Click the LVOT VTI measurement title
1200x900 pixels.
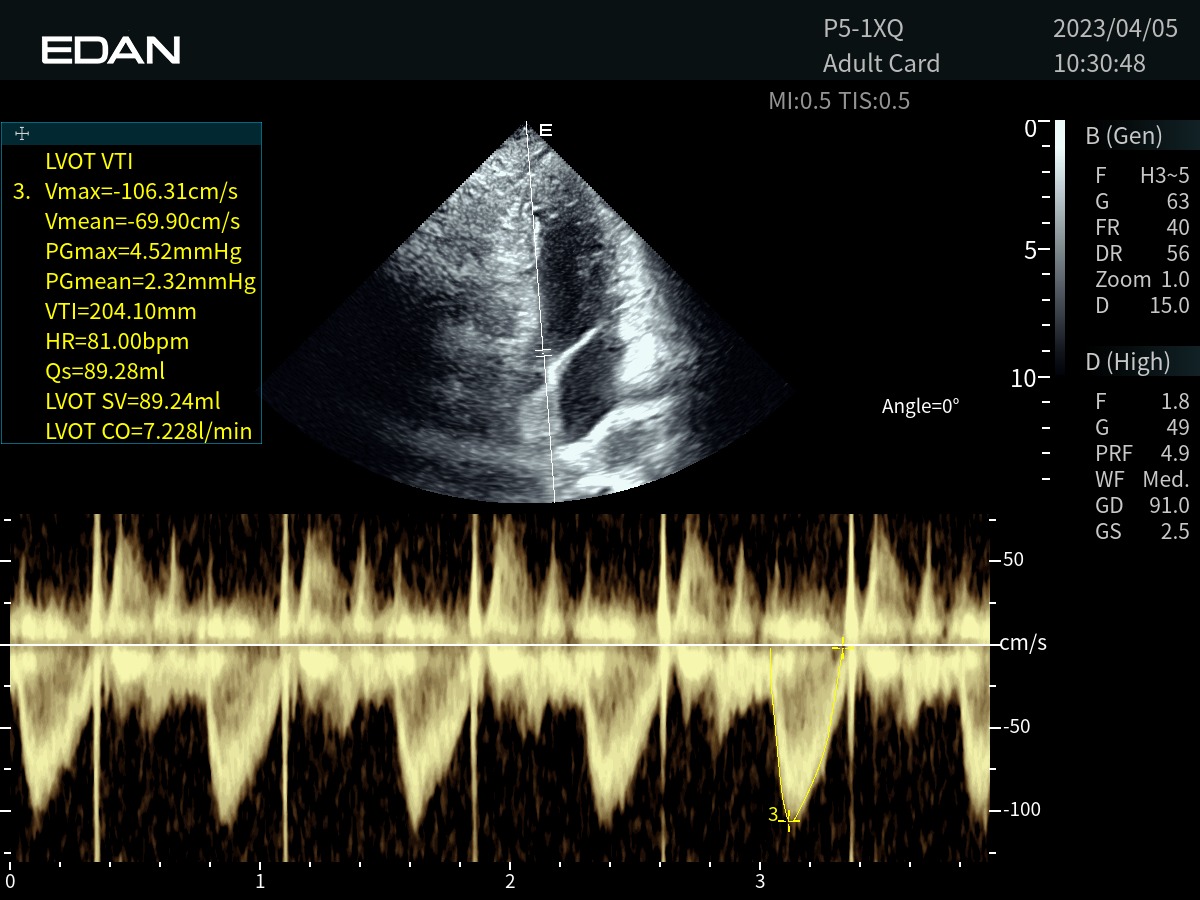coord(89,162)
